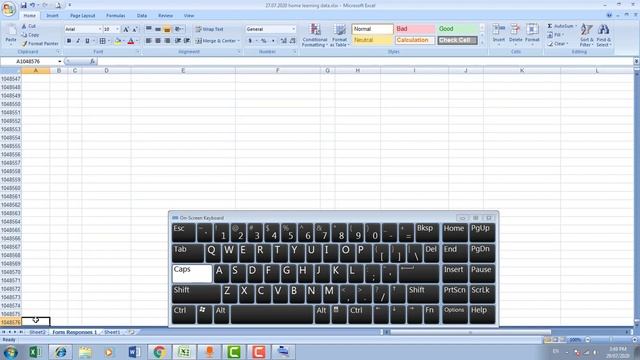
Task: Toggle bottom align for cell text
Action: pyautogui.click(x=167, y=29)
